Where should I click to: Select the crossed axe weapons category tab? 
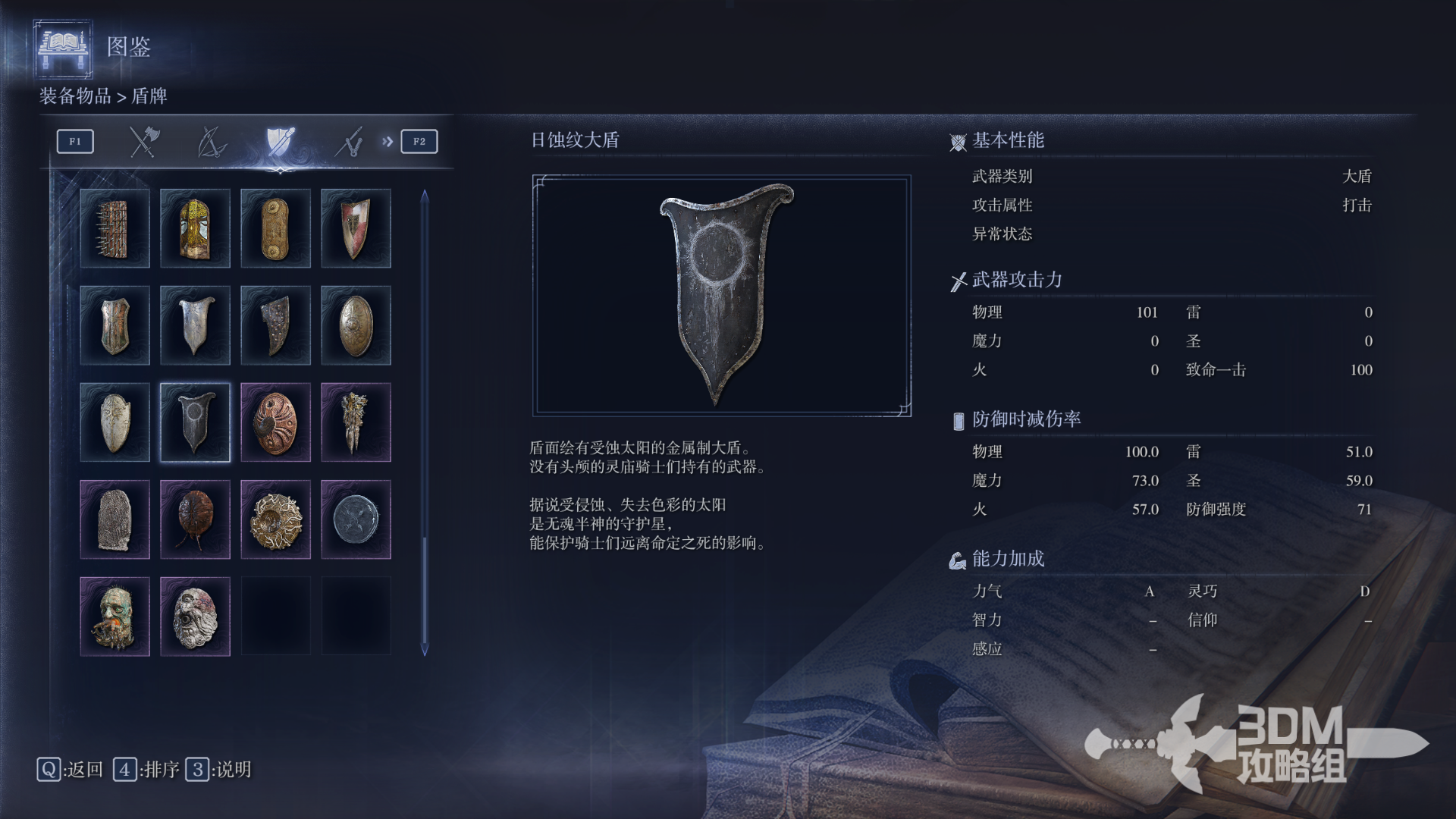click(143, 142)
